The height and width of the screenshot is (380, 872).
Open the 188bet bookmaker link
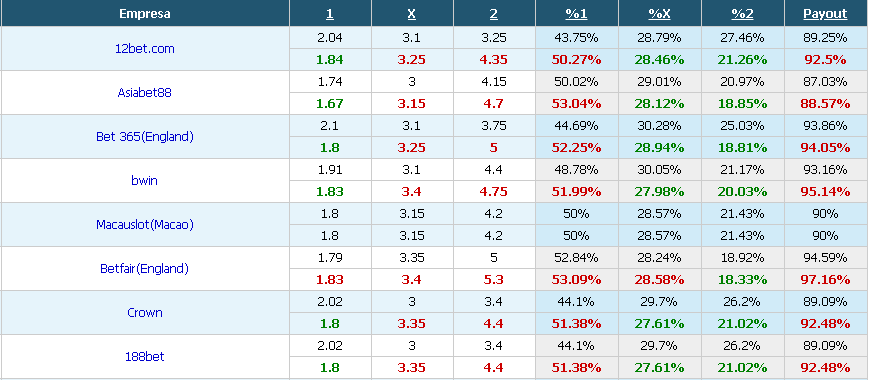[x=145, y=357]
